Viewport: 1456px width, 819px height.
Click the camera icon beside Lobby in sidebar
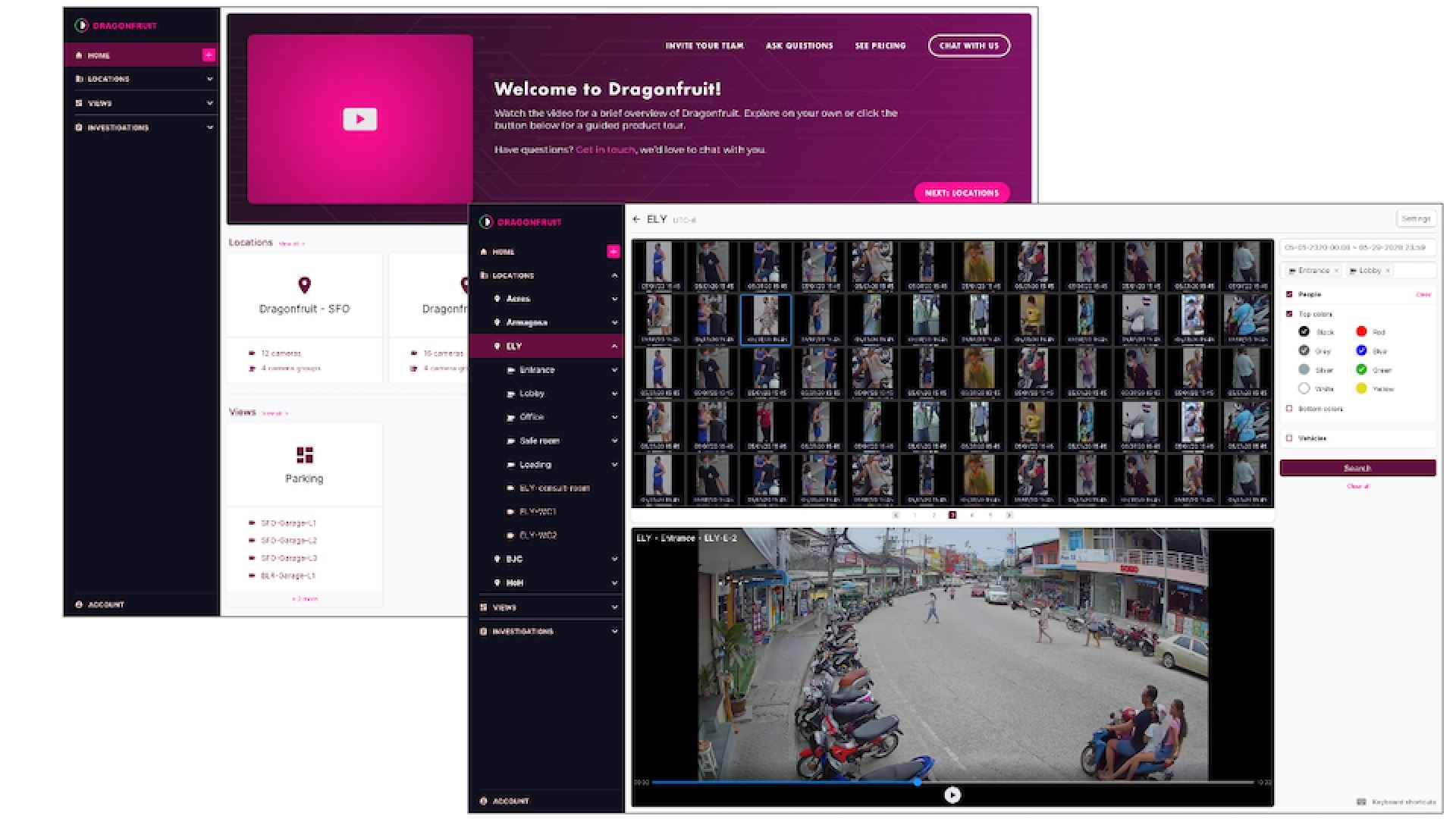pyautogui.click(x=511, y=394)
